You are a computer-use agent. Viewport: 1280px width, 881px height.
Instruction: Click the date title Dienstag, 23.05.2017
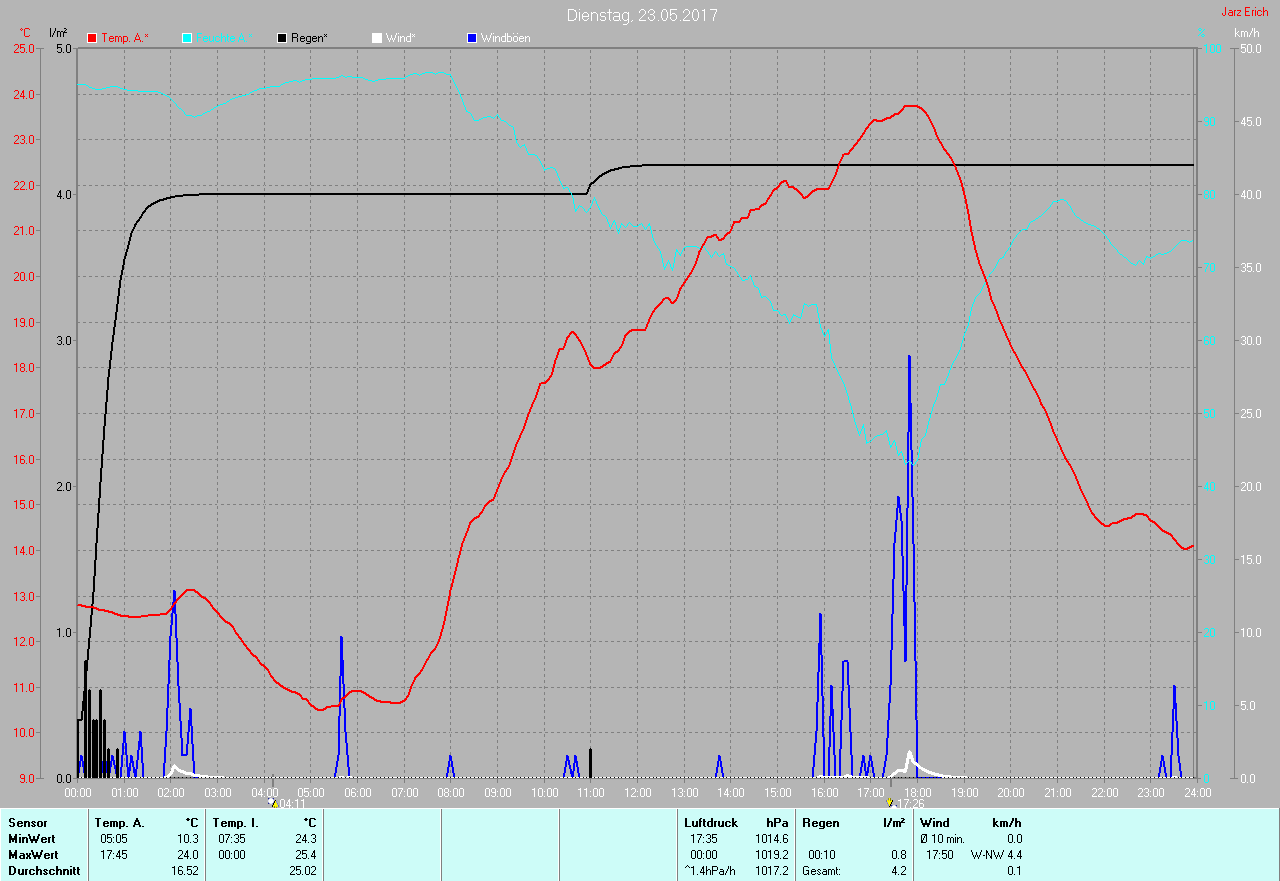coord(641,15)
